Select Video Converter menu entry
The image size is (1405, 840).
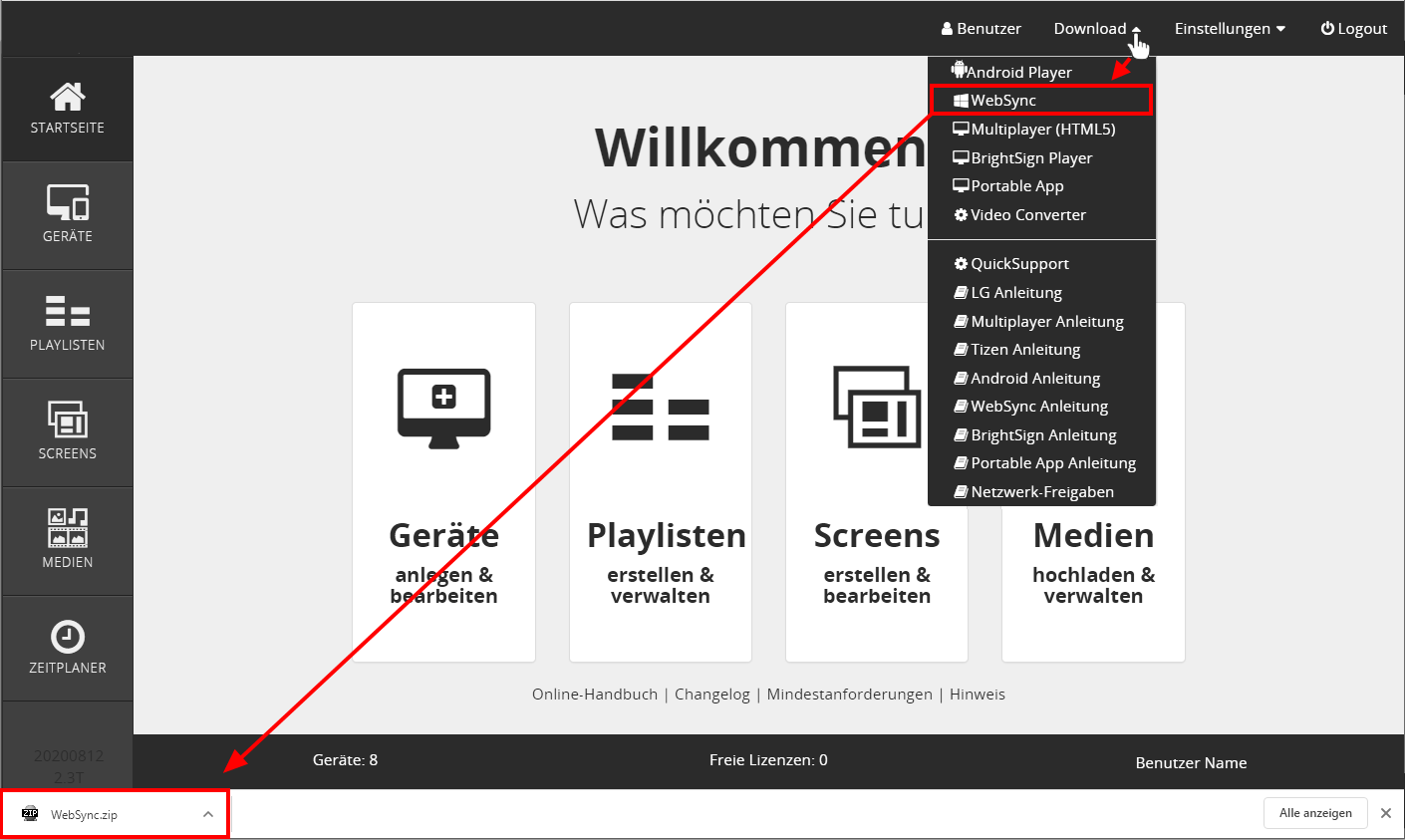click(x=1027, y=215)
